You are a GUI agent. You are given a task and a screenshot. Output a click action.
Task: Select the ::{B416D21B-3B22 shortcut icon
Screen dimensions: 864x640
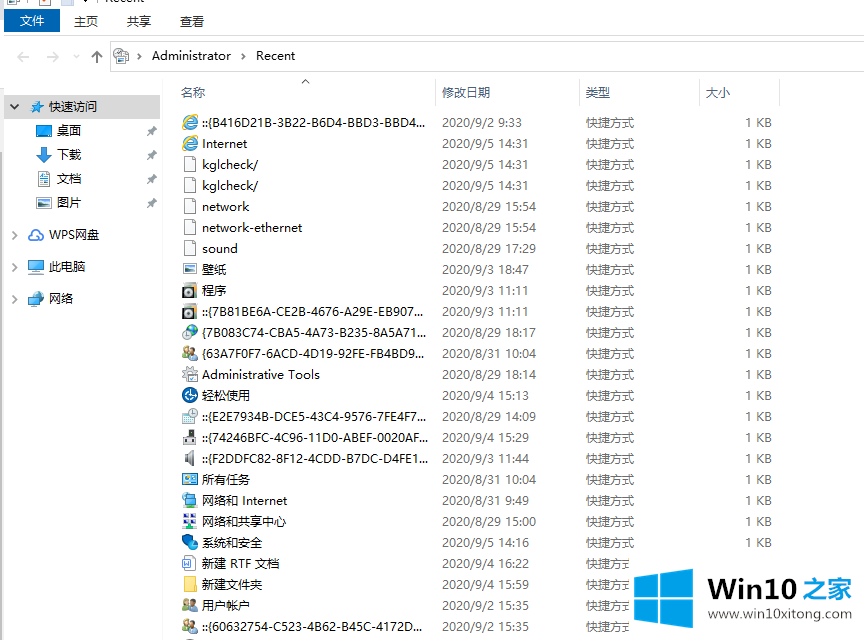click(190, 122)
